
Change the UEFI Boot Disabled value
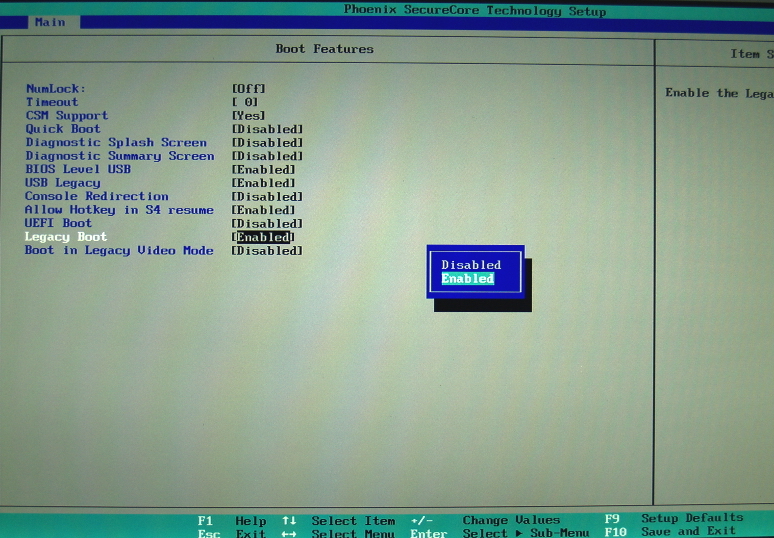pos(267,223)
